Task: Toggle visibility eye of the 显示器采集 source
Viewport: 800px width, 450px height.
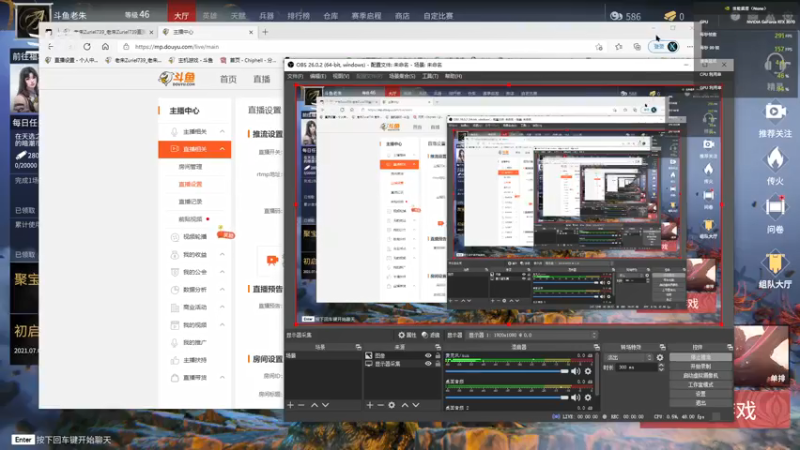Action: coord(428,364)
